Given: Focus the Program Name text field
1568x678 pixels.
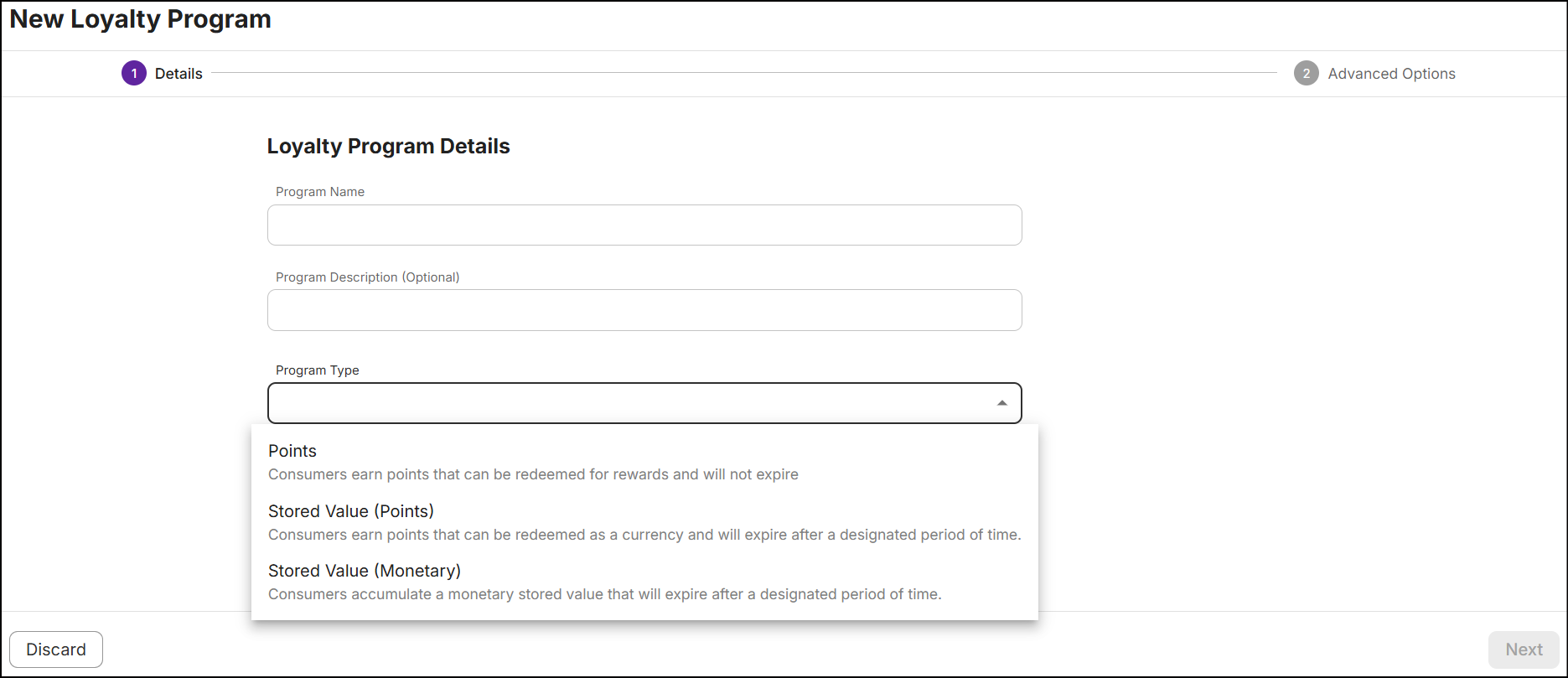Looking at the screenshot, I should (644, 225).
